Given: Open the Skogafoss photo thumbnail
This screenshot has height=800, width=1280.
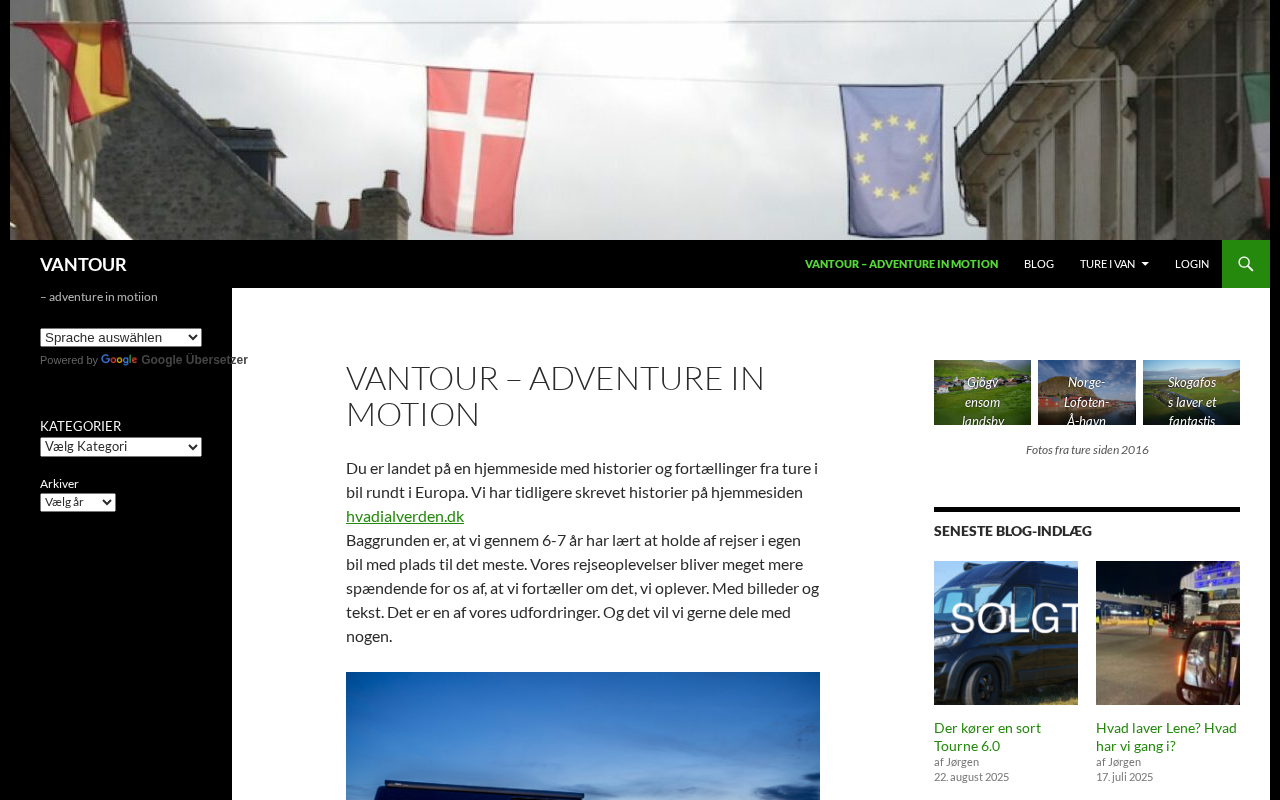Looking at the screenshot, I should click(x=1191, y=392).
